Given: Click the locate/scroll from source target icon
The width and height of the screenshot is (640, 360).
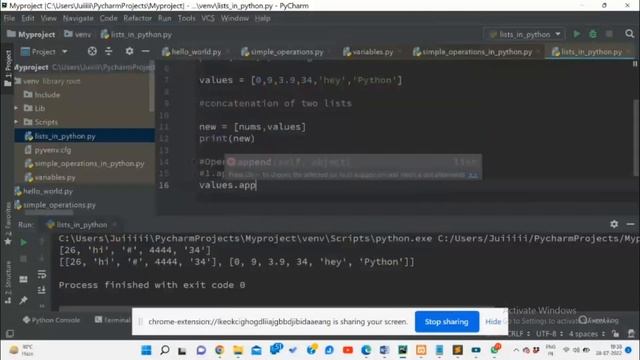Looking at the screenshot, I should pos(92,51).
